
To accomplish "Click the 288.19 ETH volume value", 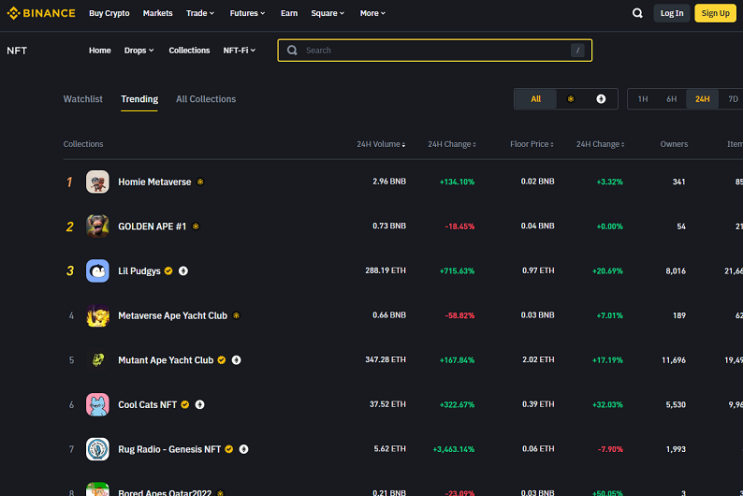I will [385, 271].
